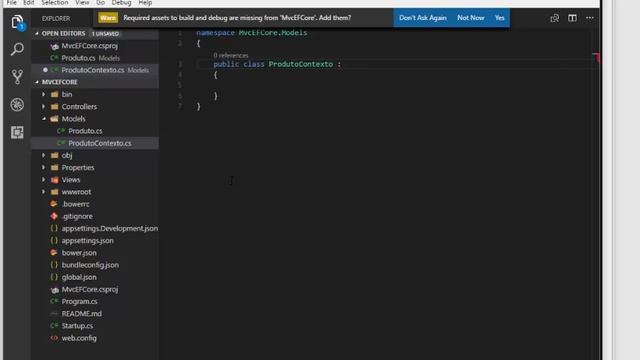Expand the Properties folder arrow

(x=44, y=167)
